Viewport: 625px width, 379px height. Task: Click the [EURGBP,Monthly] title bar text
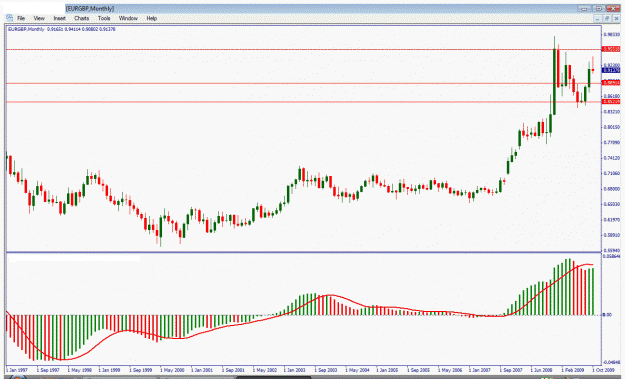(90, 8)
